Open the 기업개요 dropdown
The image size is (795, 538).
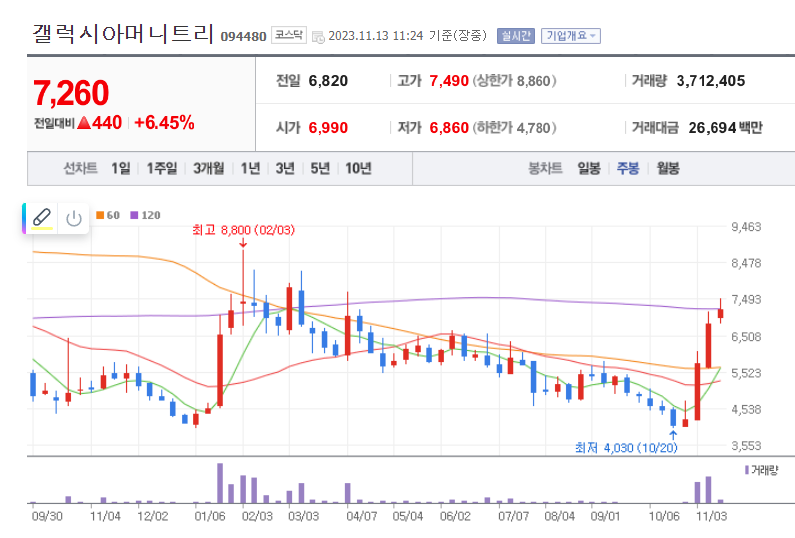click(570, 35)
